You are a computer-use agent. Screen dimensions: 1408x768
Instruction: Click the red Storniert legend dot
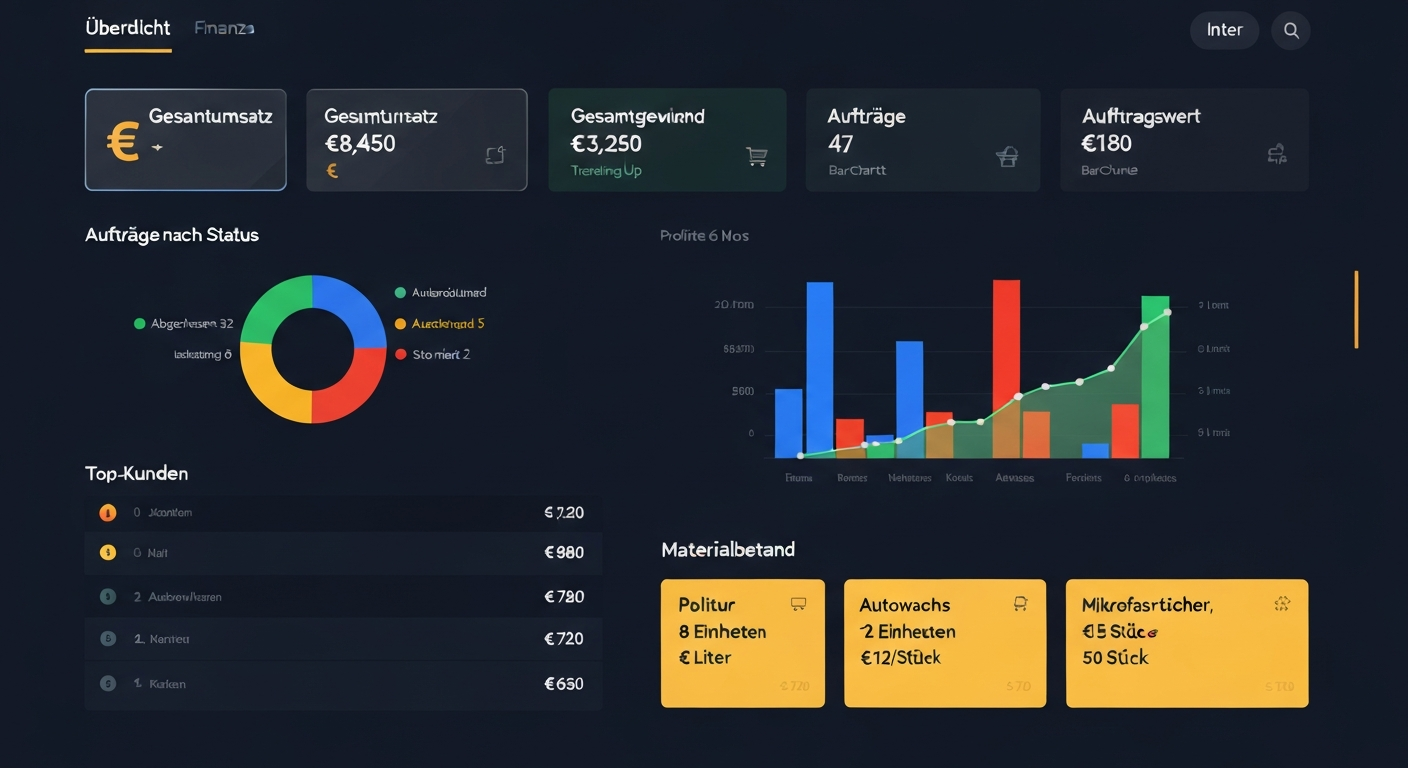tap(401, 354)
